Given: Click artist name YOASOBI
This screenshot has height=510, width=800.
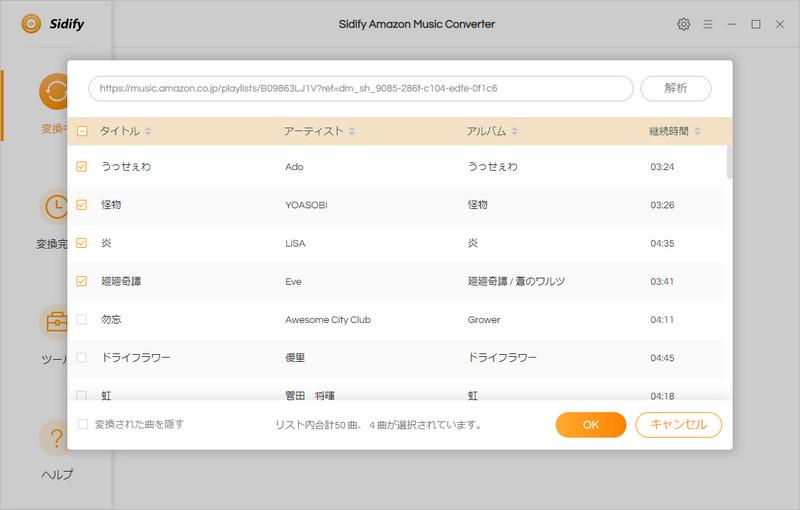Looking at the screenshot, I should 306,205.
